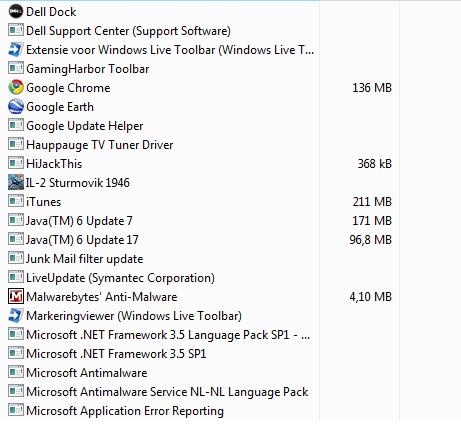Click the iTunes program icon

(x=16, y=202)
